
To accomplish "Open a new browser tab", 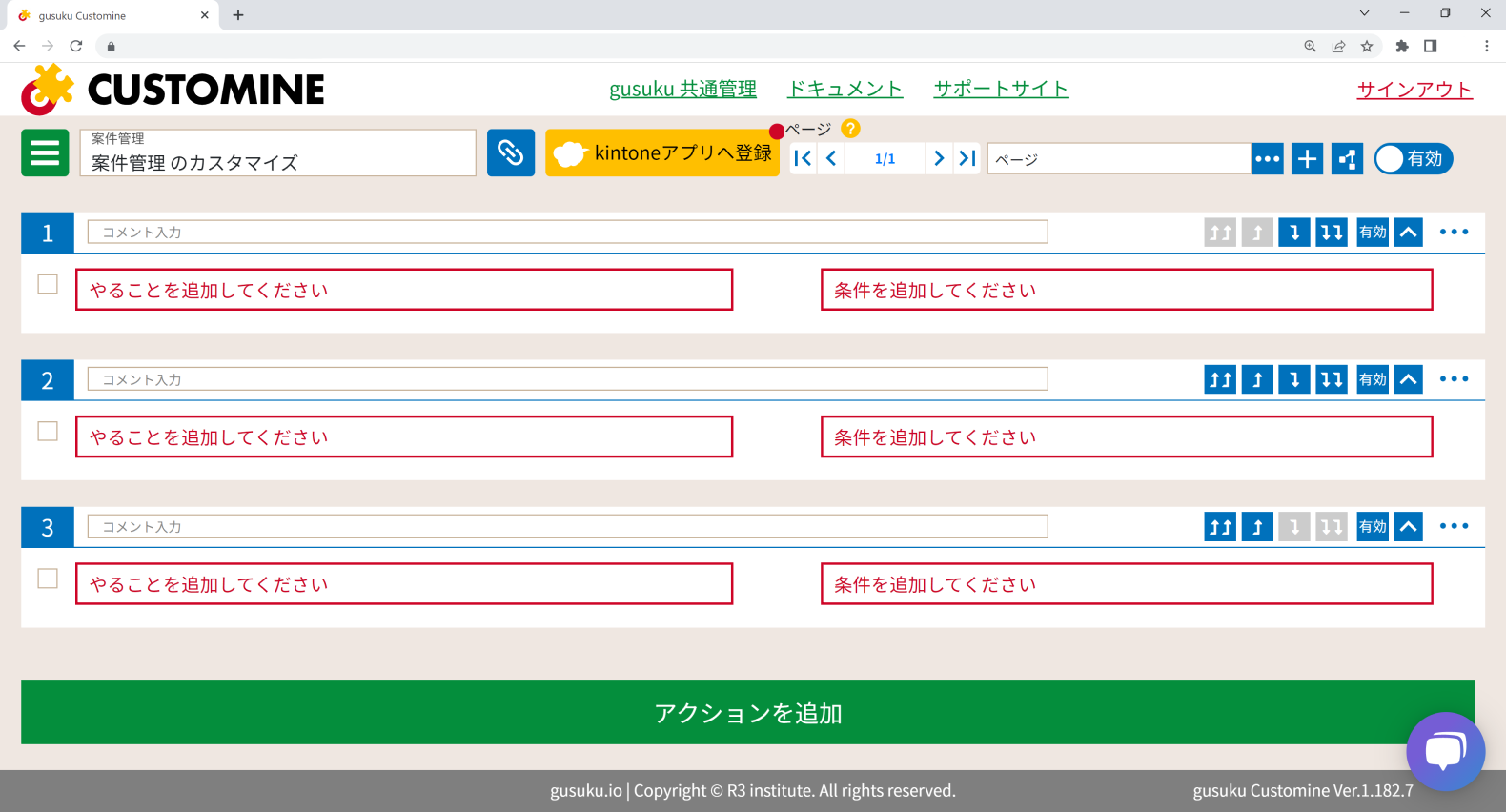I will pos(238,15).
